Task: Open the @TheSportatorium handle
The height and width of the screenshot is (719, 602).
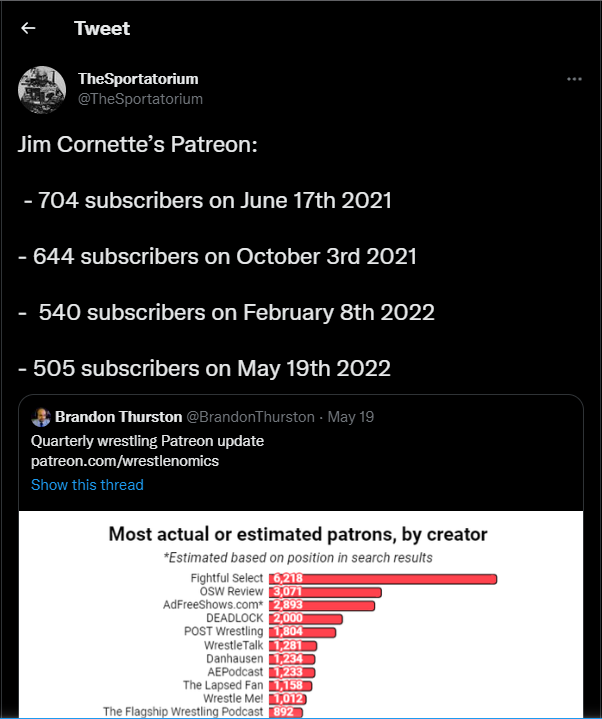Action: [140, 99]
